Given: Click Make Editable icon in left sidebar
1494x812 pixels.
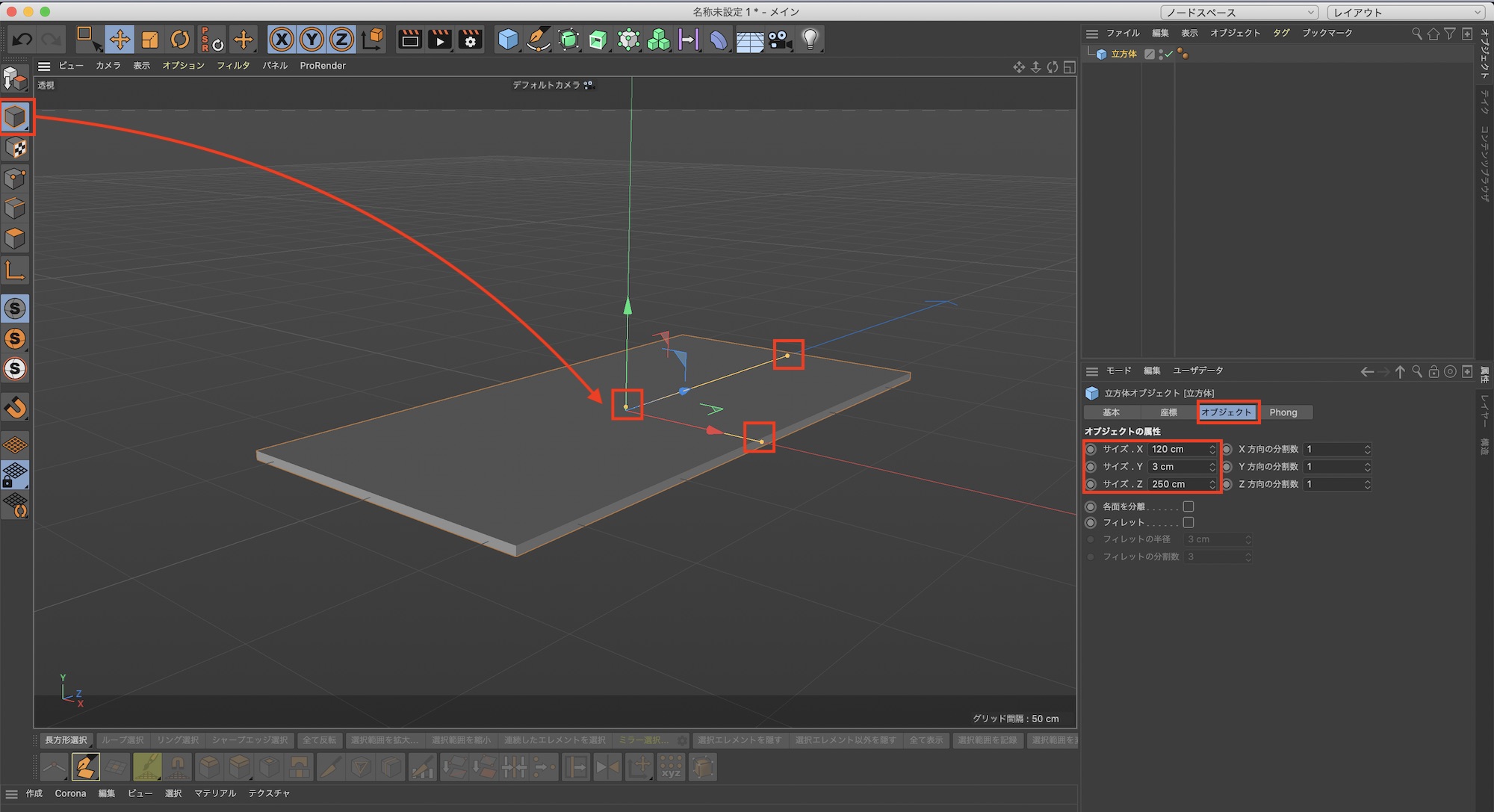Looking at the screenshot, I should pos(15,78).
